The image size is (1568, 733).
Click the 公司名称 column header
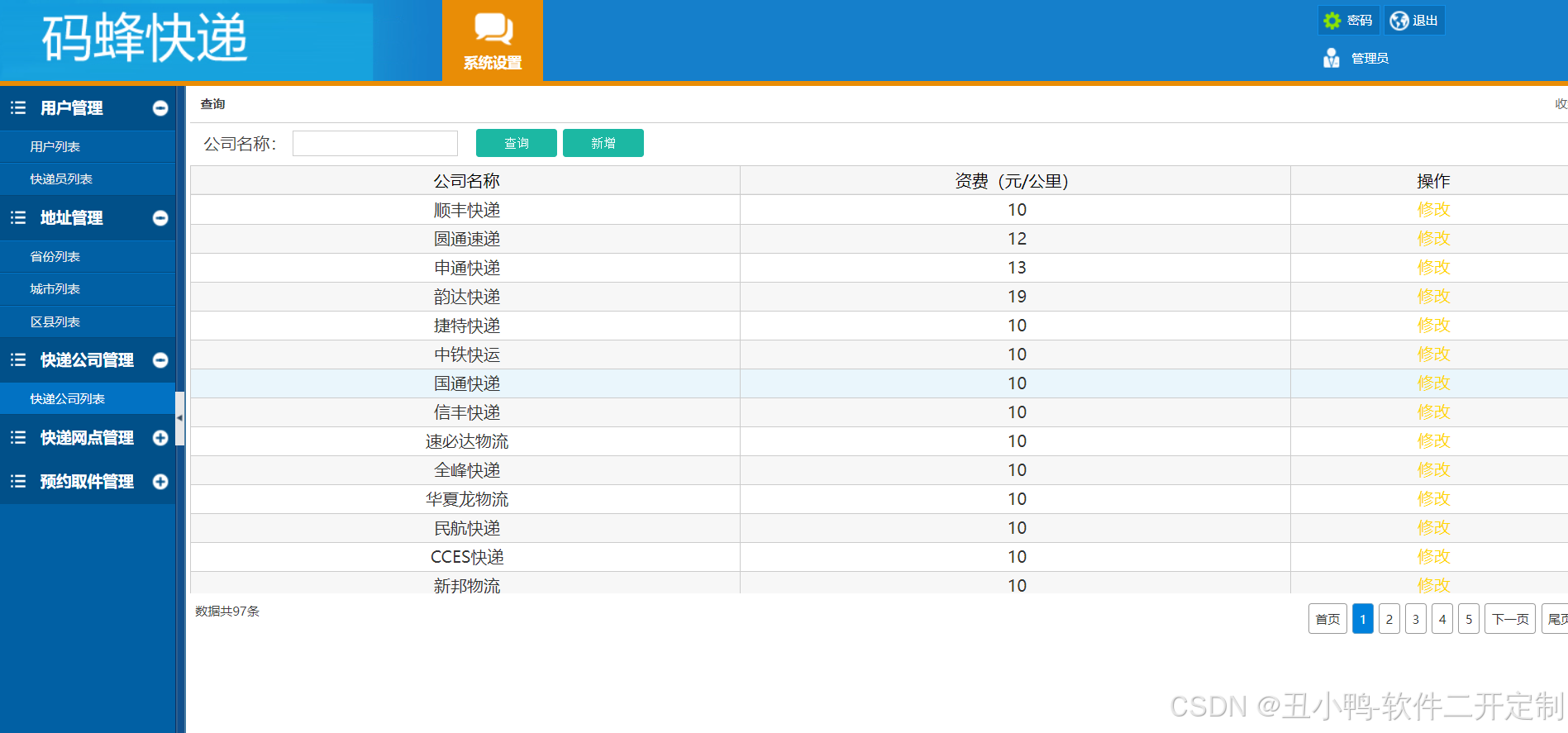[467, 181]
